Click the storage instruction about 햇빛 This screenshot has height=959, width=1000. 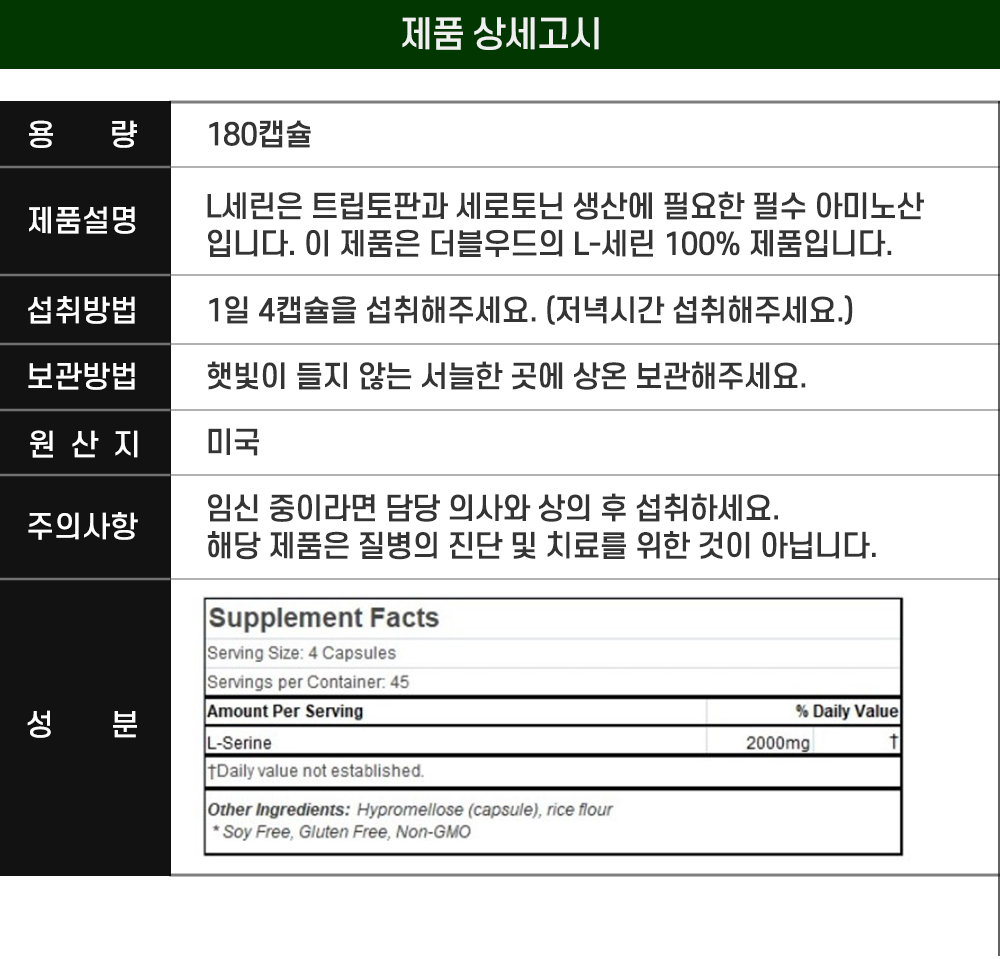tap(505, 377)
